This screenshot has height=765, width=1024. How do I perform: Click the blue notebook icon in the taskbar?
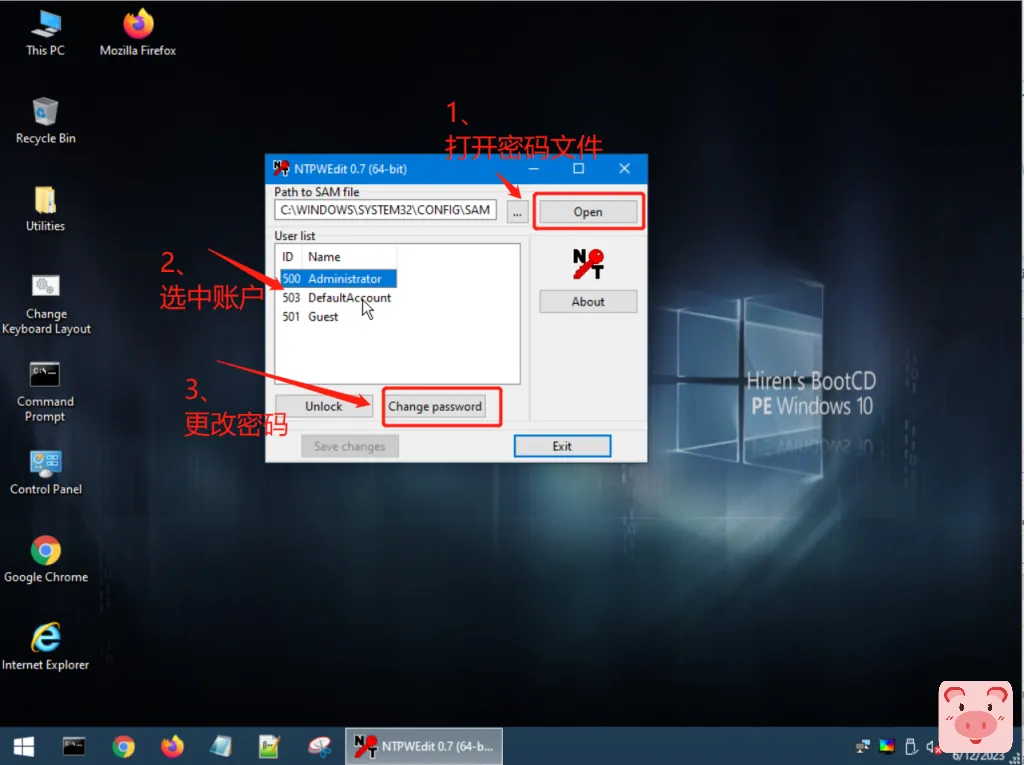(221, 746)
